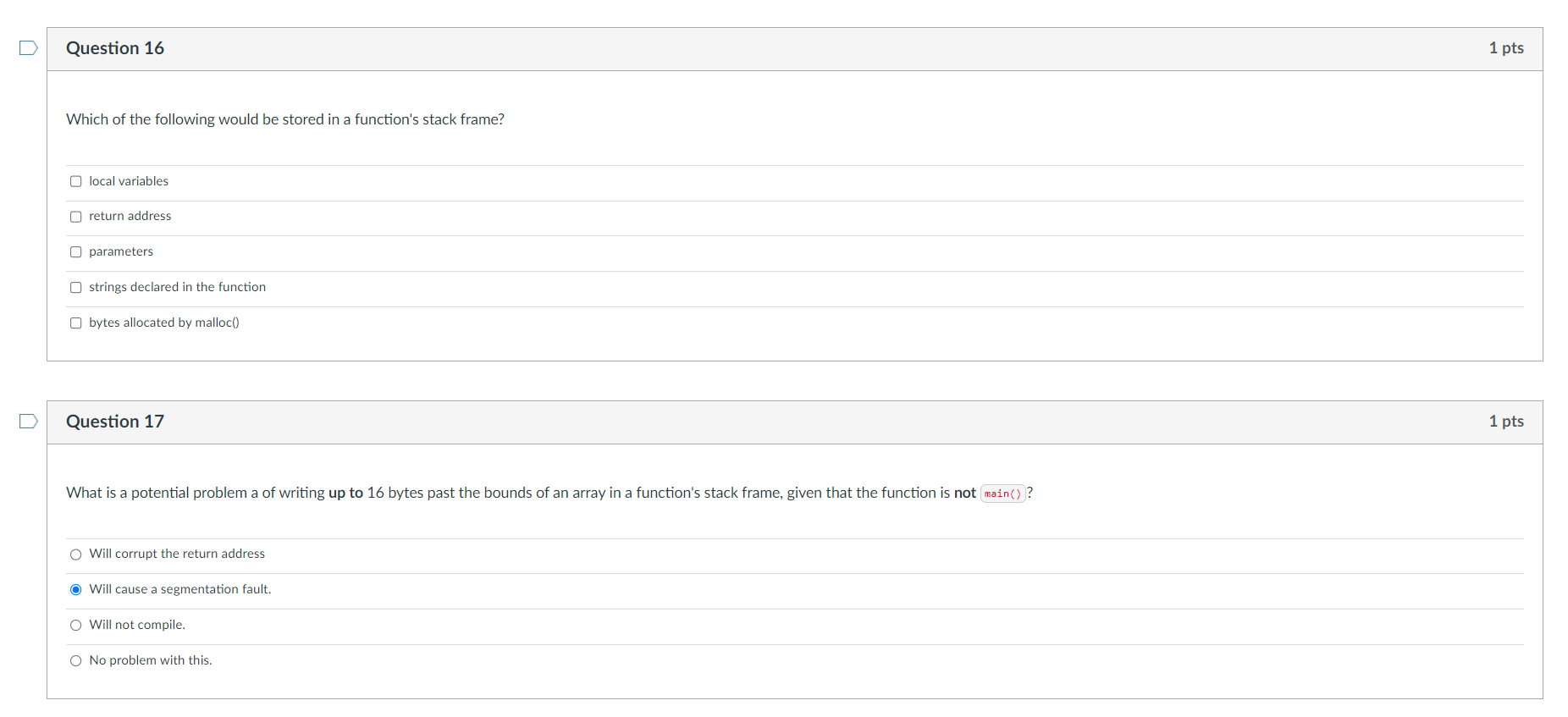Tick 'bytes allocated by malloc()' checkbox

click(76, 323)
